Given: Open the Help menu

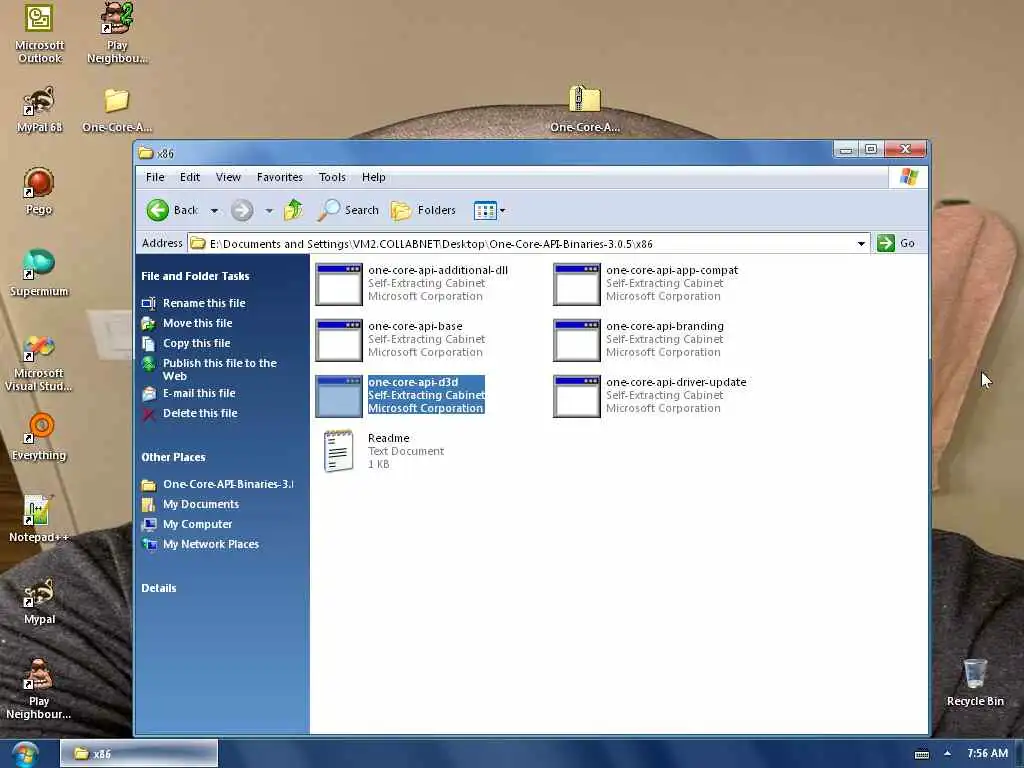Looking at the screenshot, I should coord(374,177).
